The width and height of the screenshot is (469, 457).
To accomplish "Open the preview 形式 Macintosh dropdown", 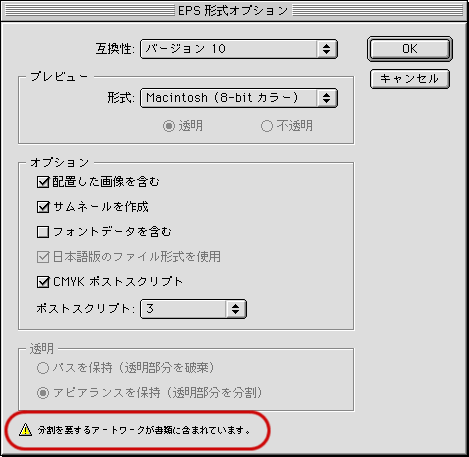I will coord(239,98).
